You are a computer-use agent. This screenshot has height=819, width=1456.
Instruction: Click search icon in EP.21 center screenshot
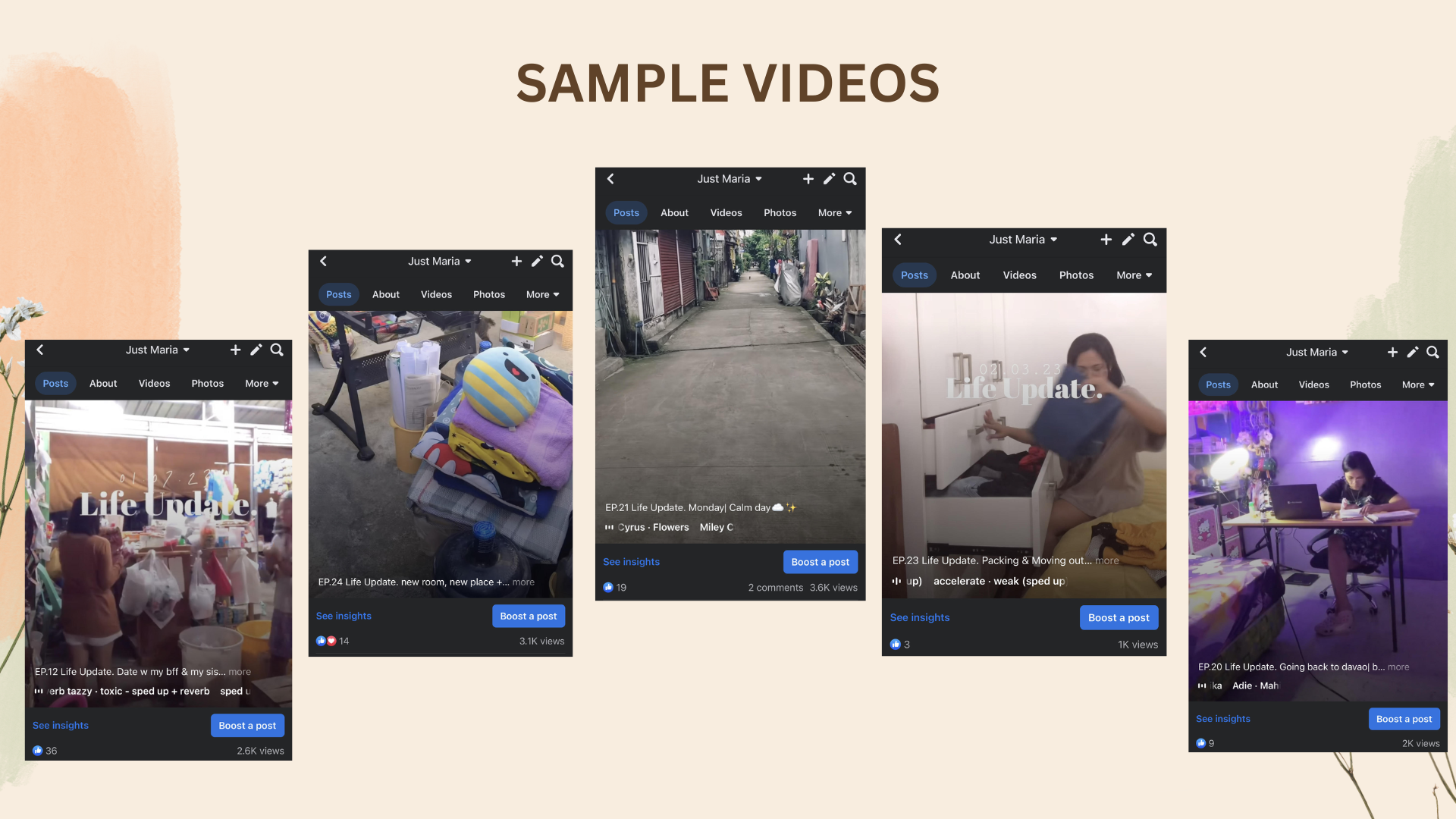(850, 179)
